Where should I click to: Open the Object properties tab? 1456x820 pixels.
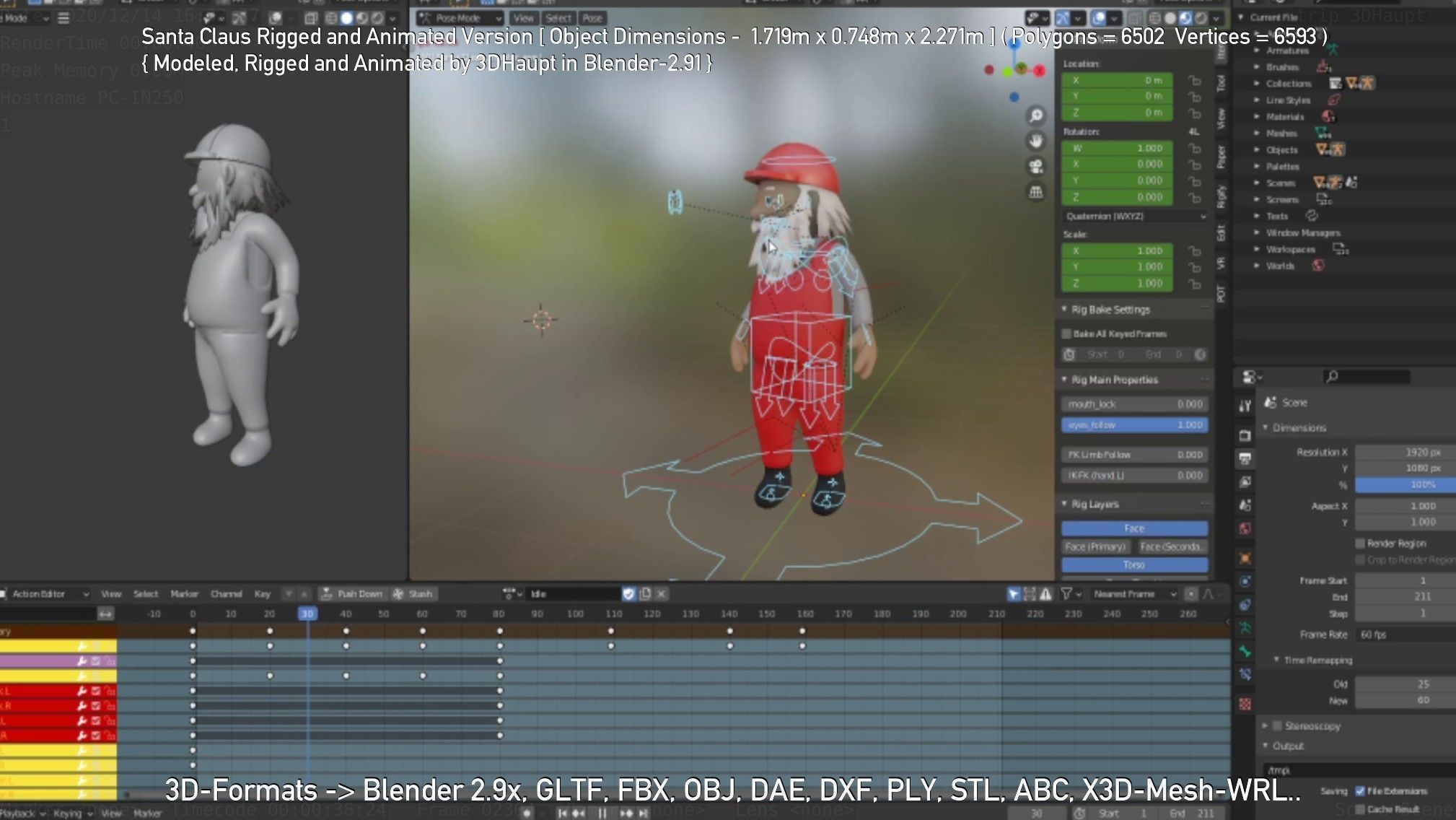pyautogui.click(x=1245, y=558)
